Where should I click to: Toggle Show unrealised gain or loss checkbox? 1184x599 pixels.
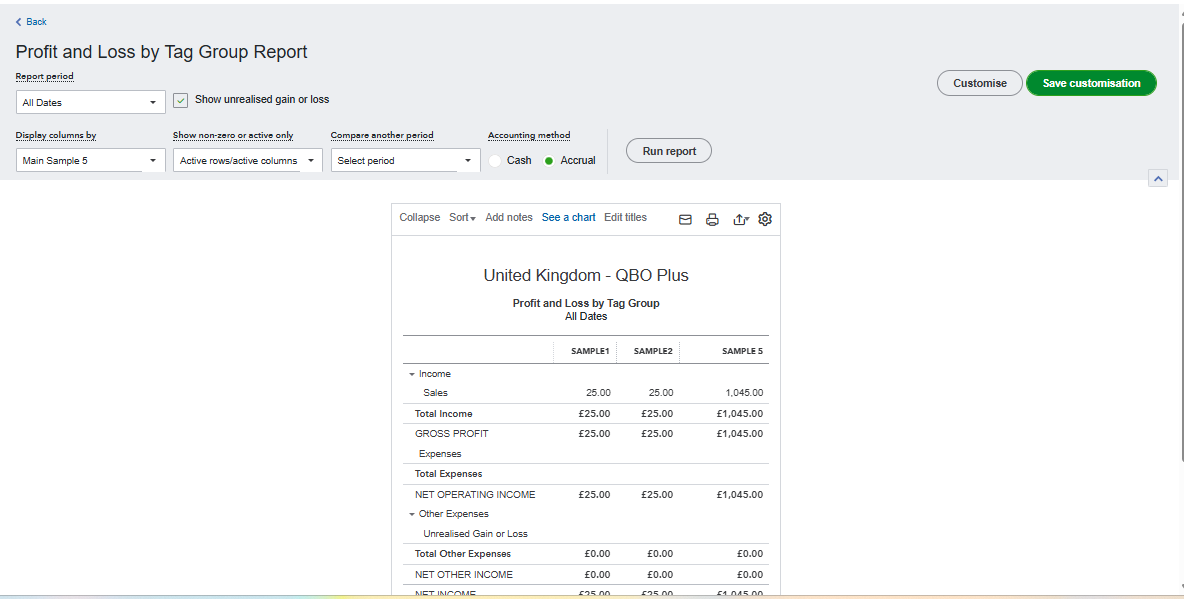click(x=181, y=100)
